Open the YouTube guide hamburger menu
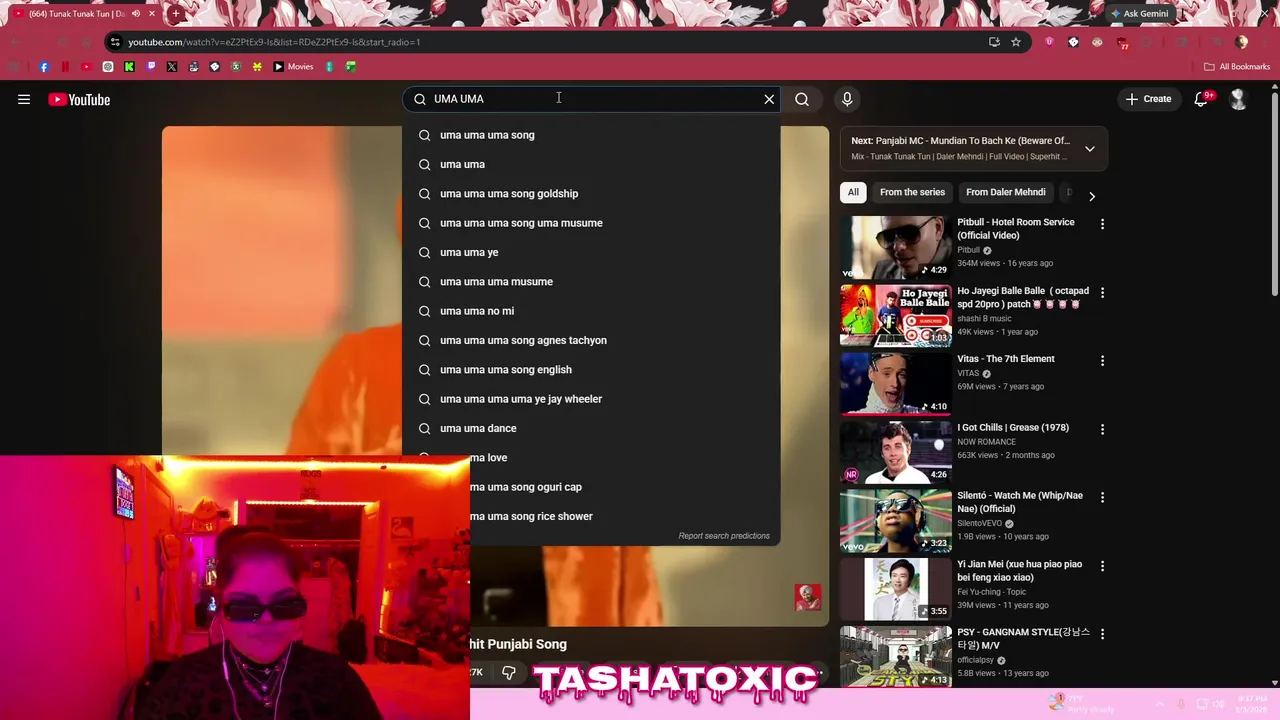 [x=24, y=99]
